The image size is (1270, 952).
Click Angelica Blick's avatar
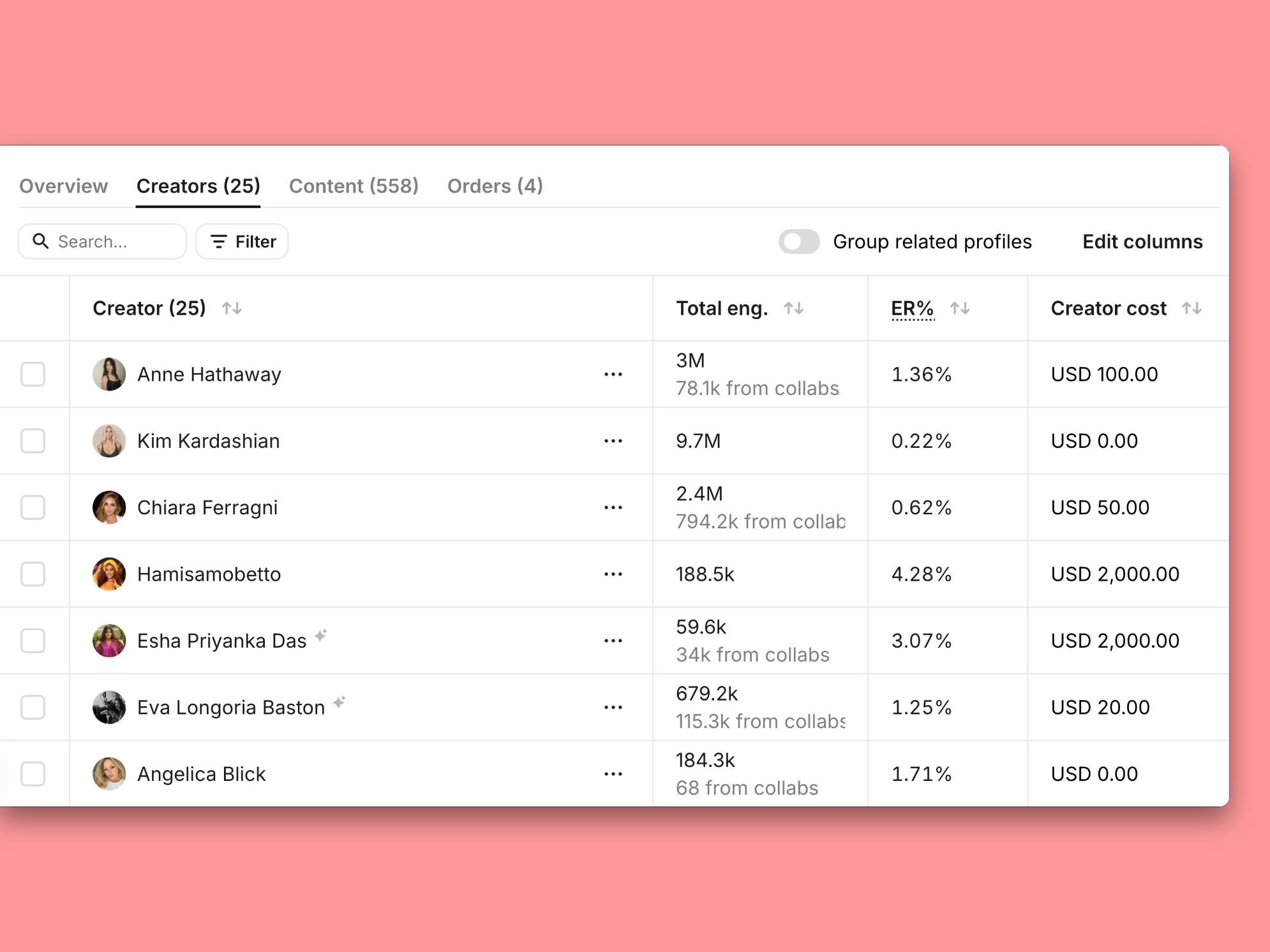(109, 774)
